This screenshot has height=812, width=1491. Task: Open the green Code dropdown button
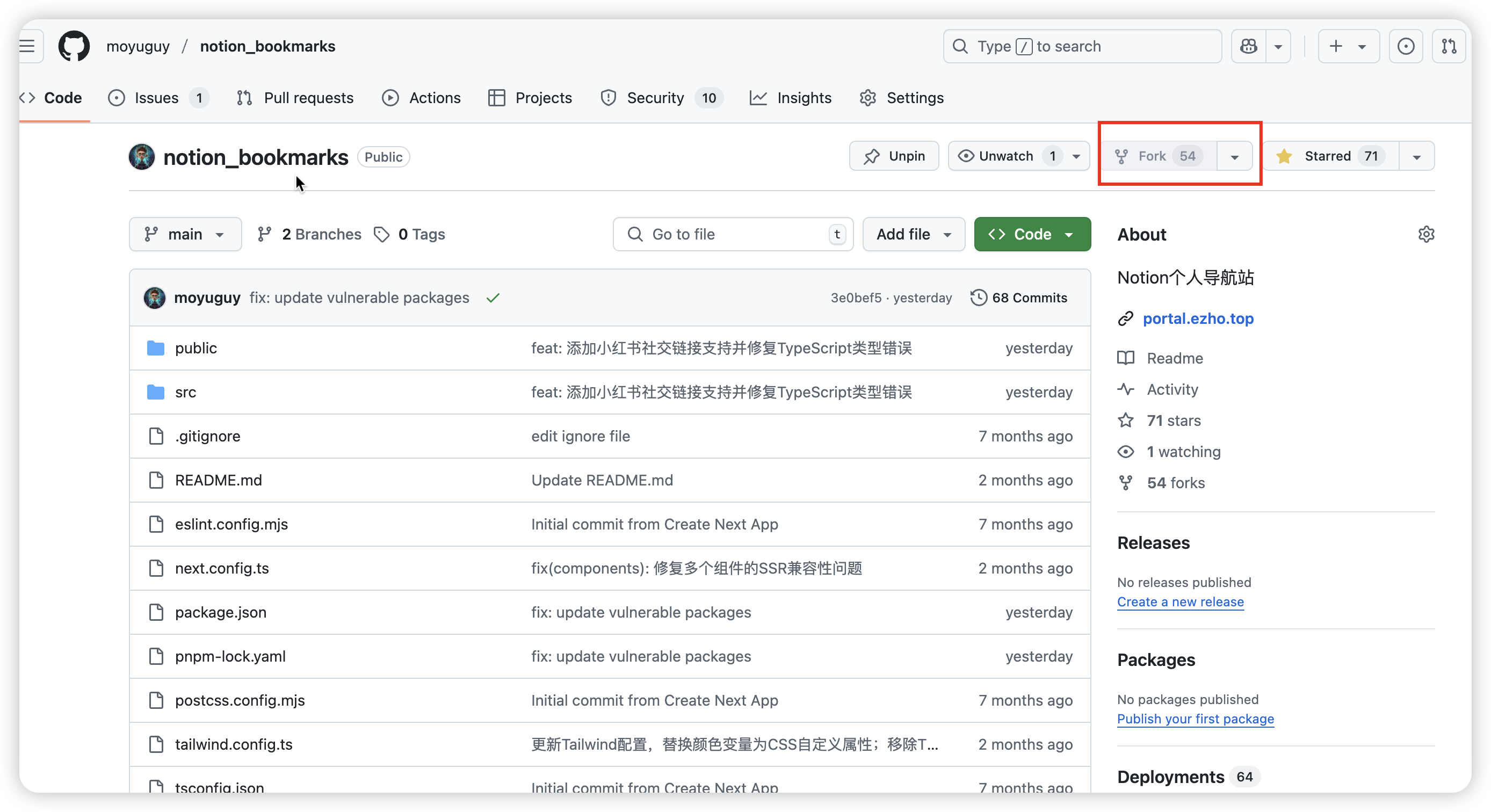(1032, 234)
